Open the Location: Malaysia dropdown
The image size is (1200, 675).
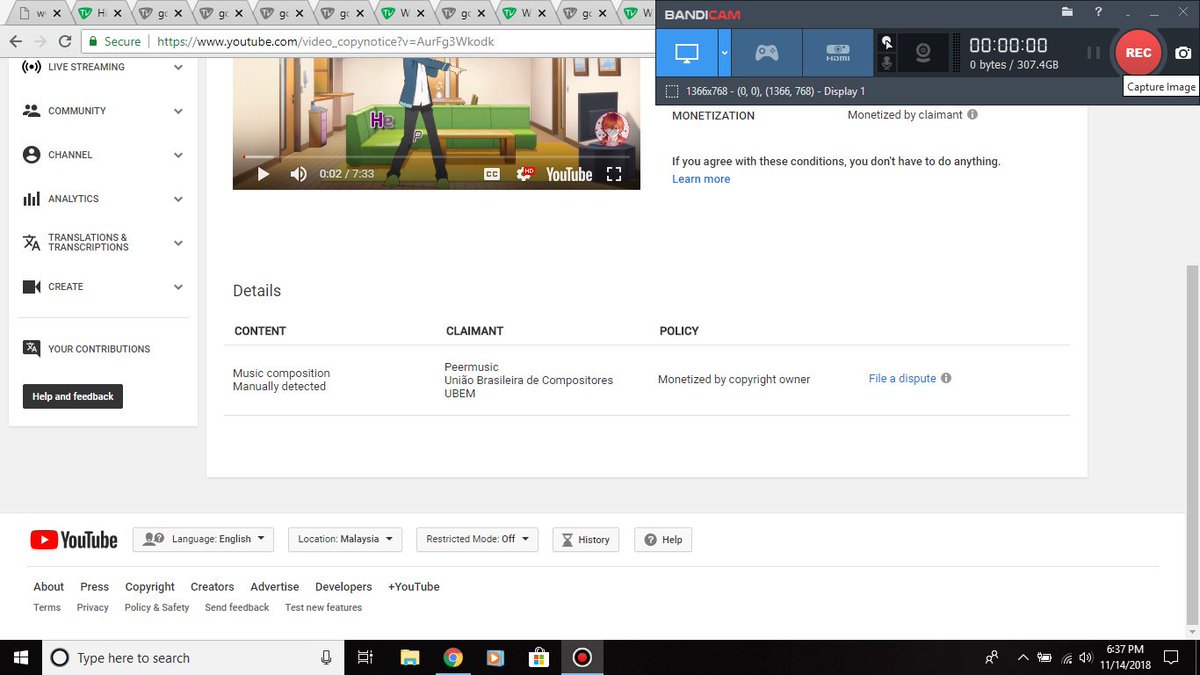[345, 539]
